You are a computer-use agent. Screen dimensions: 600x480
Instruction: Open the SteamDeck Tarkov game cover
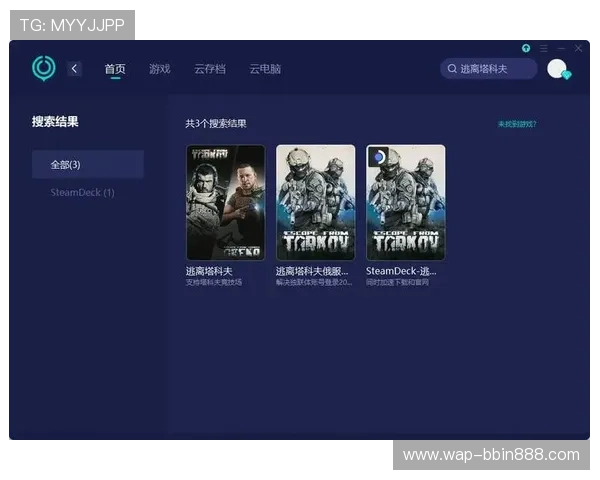pyautogui.click(x=406, y=202)
